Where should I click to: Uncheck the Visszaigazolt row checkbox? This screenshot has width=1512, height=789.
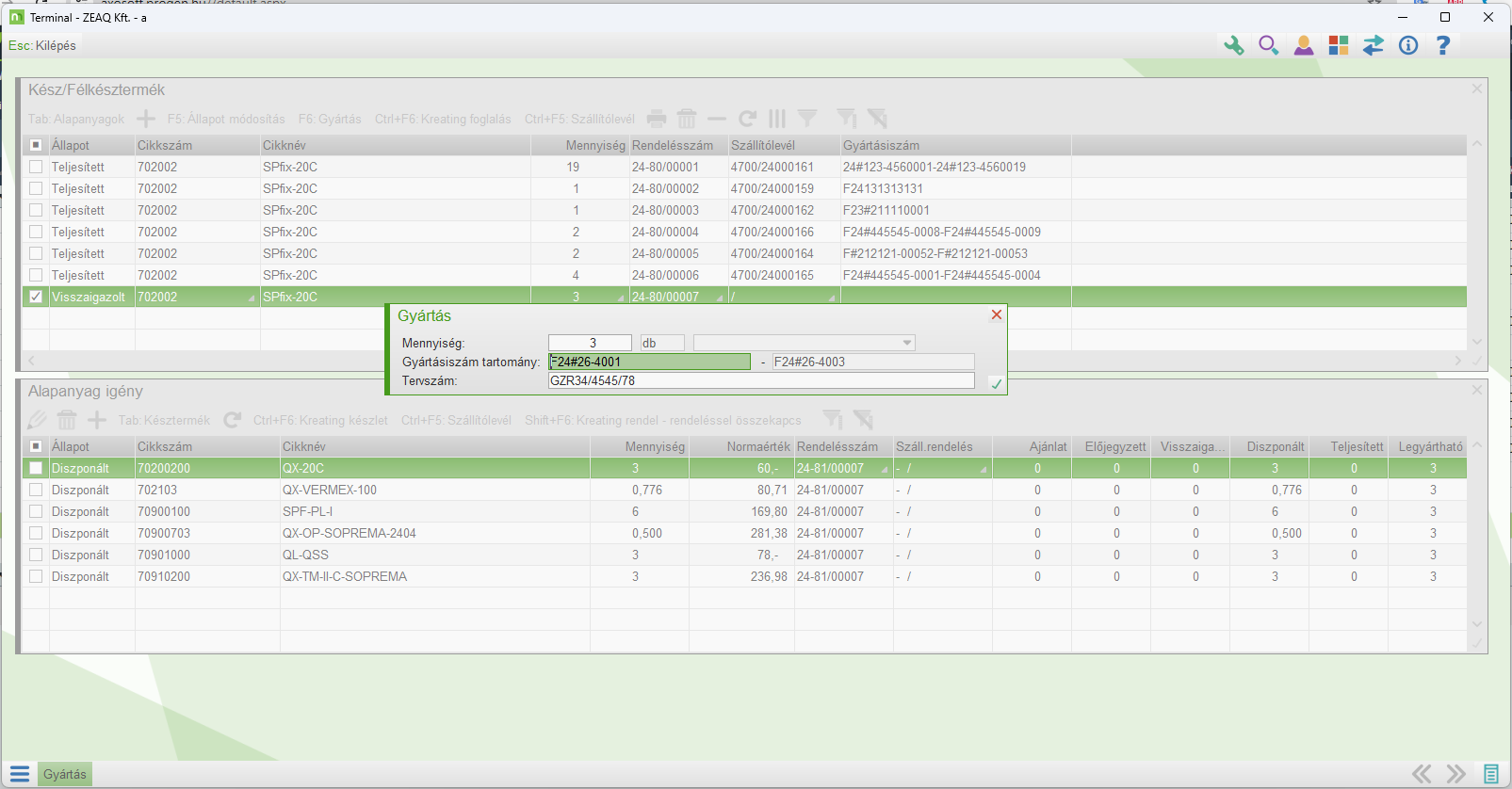click(36, 297)
